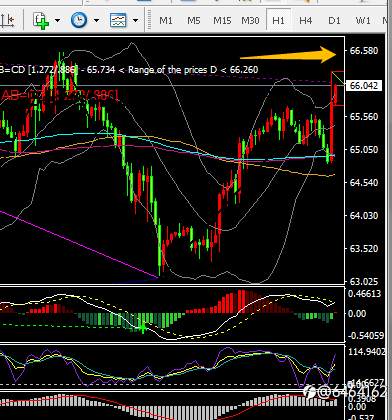Screen dimensions: 392x420
Task: Select the M30 timeframe button
Action: coord(250,21)
